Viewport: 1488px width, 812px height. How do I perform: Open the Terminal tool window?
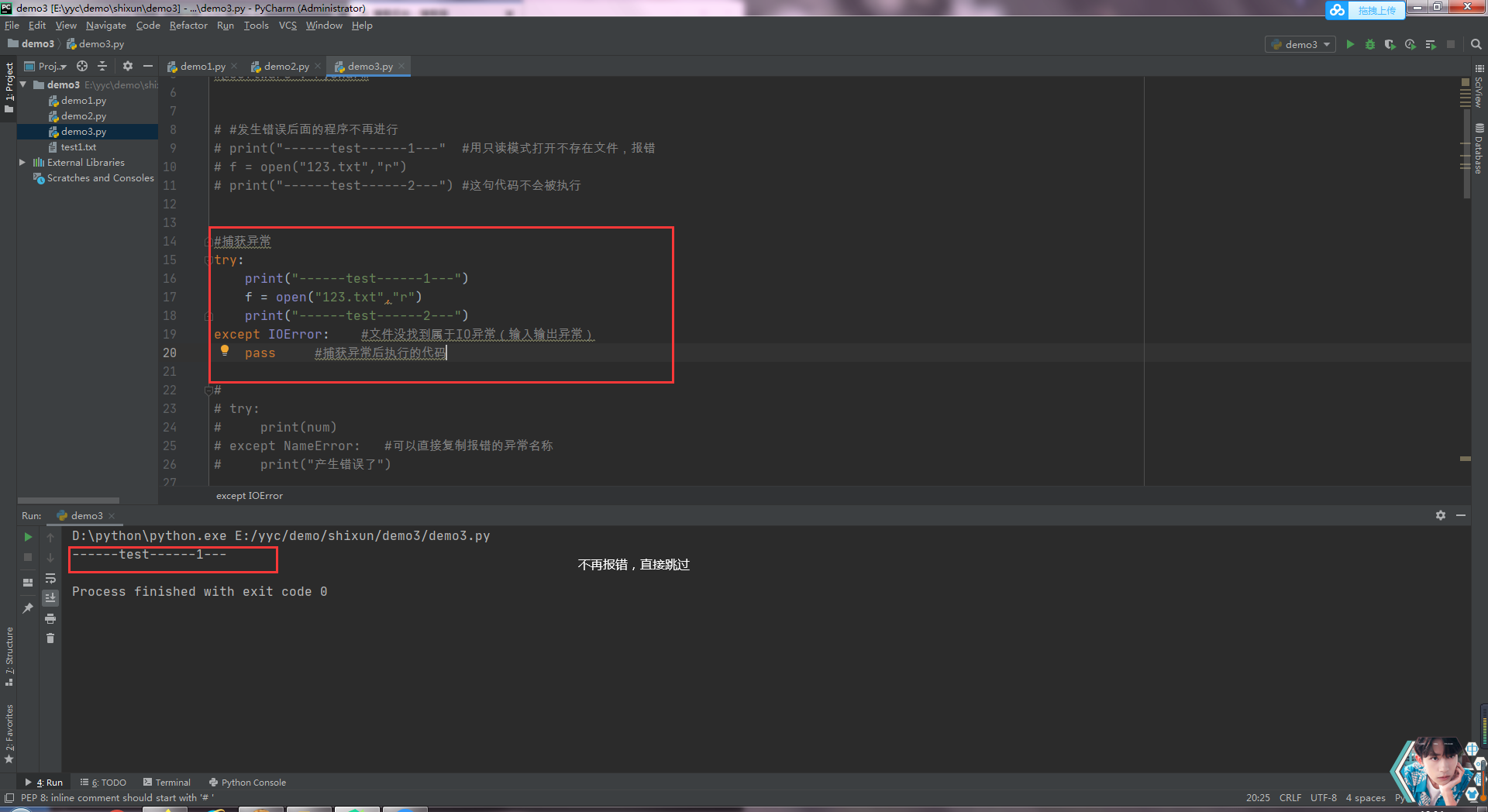(x=167, y=783)
